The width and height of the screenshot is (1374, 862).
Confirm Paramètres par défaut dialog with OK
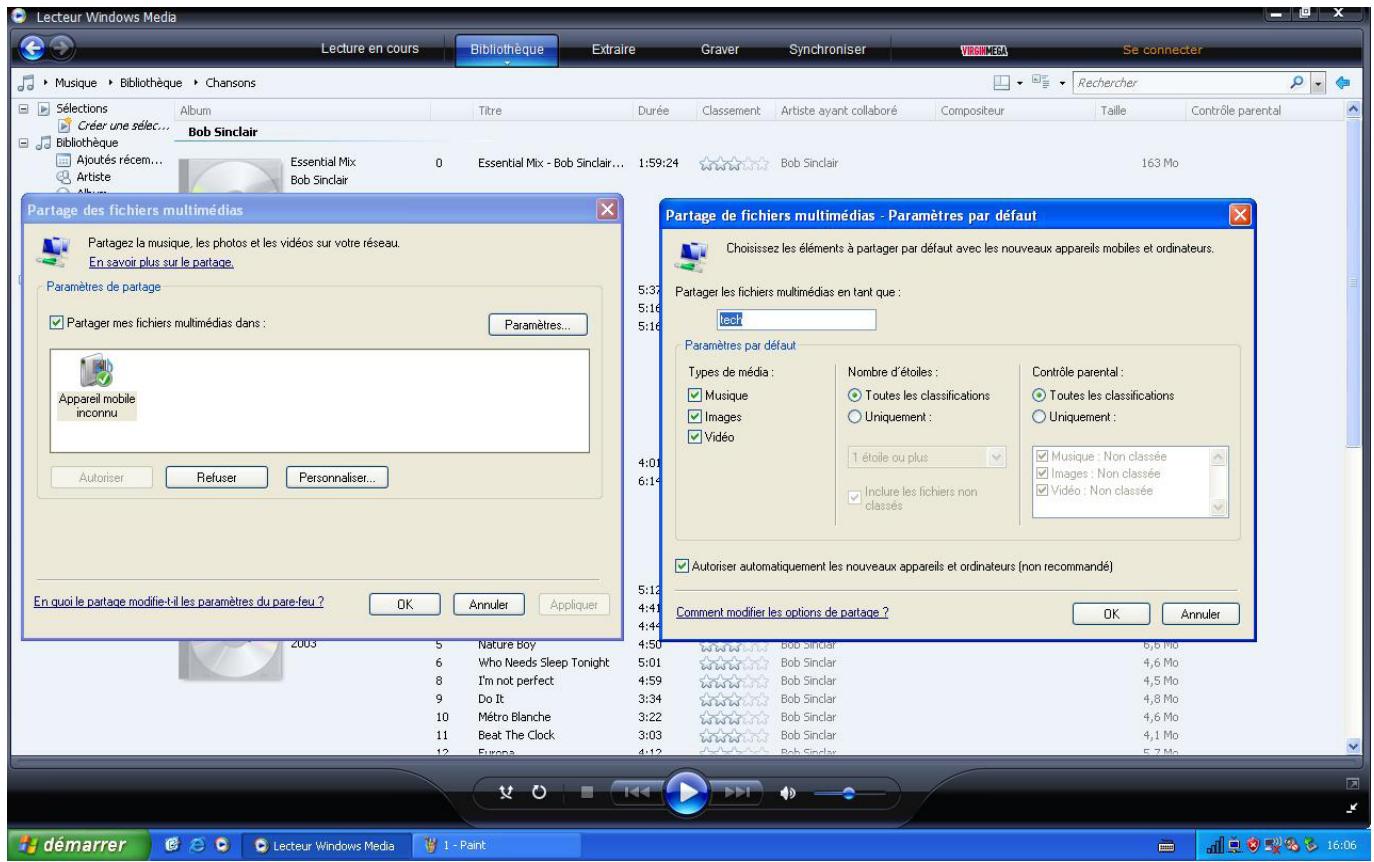[x=1111, y=613]
